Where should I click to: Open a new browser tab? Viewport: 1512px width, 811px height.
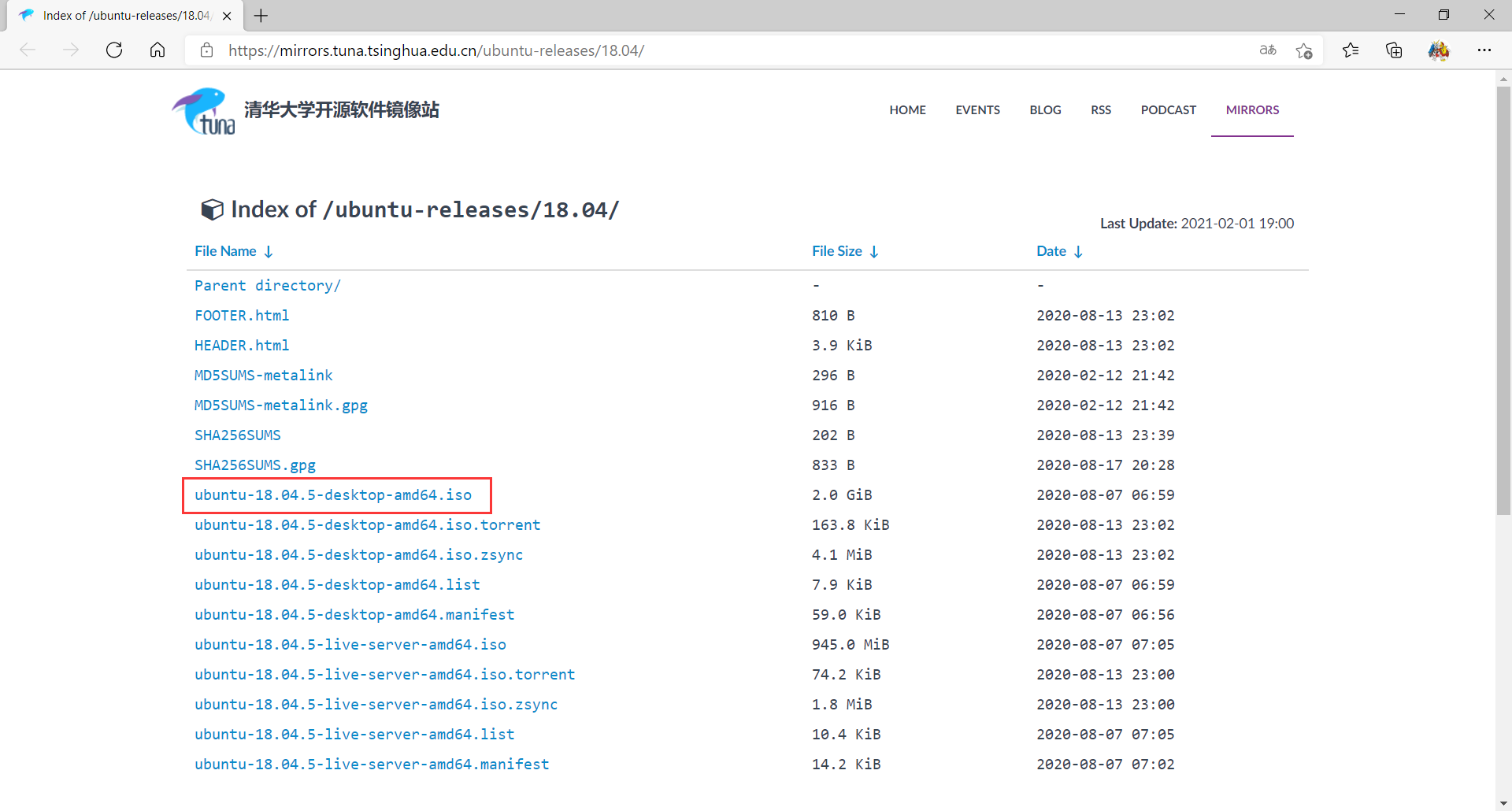pos(261,16)
